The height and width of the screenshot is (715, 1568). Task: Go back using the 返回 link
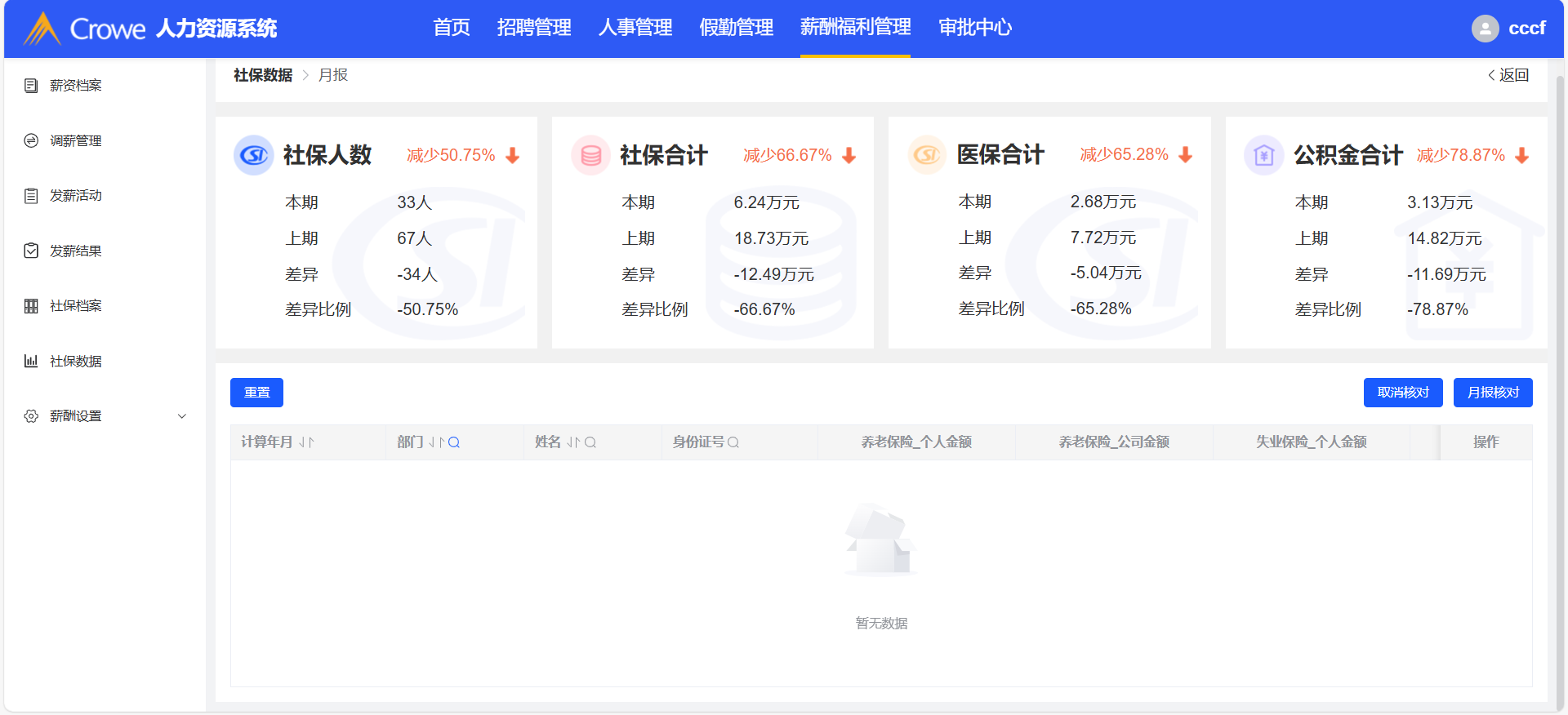point(1508,75)
